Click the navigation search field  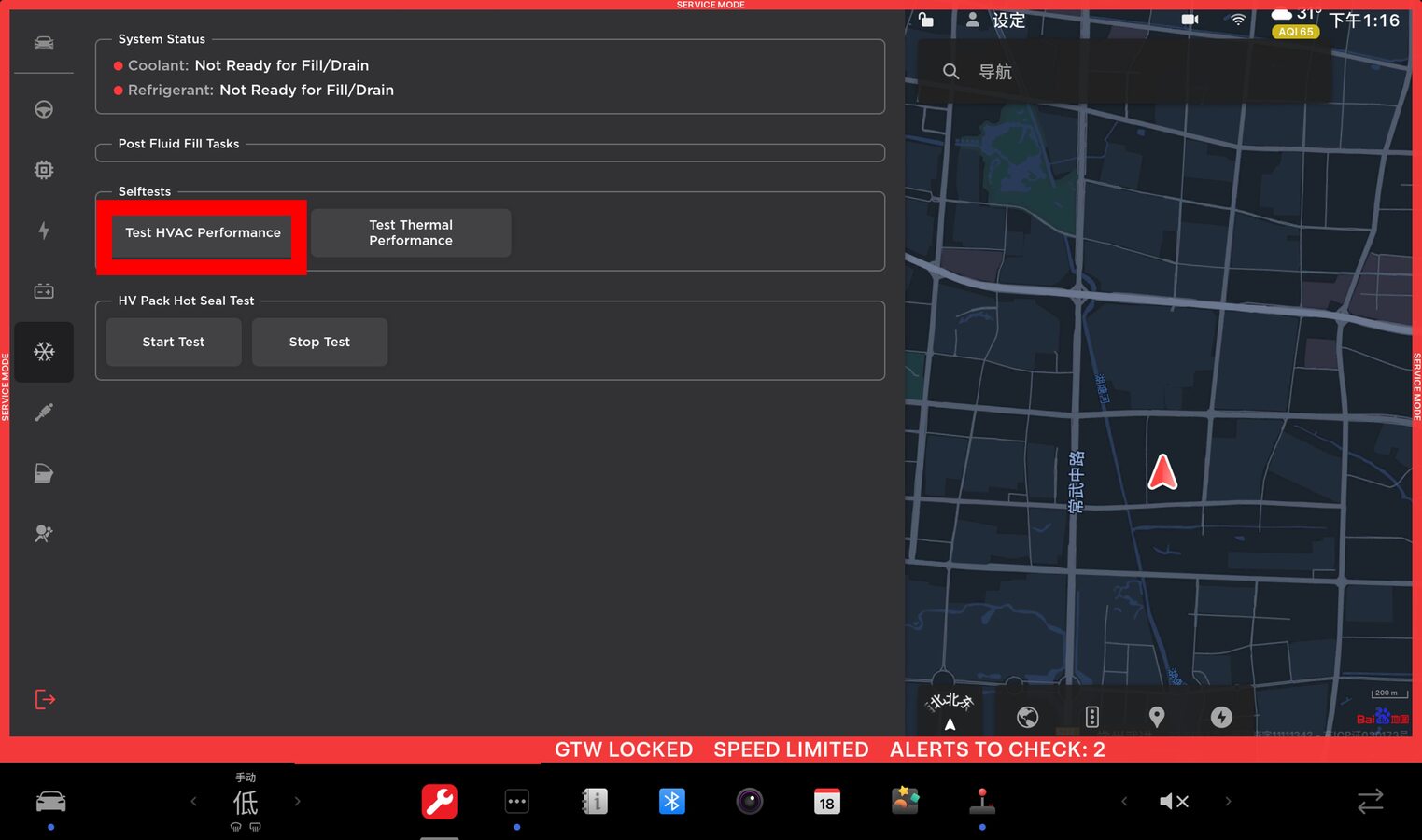(1120, 72)
